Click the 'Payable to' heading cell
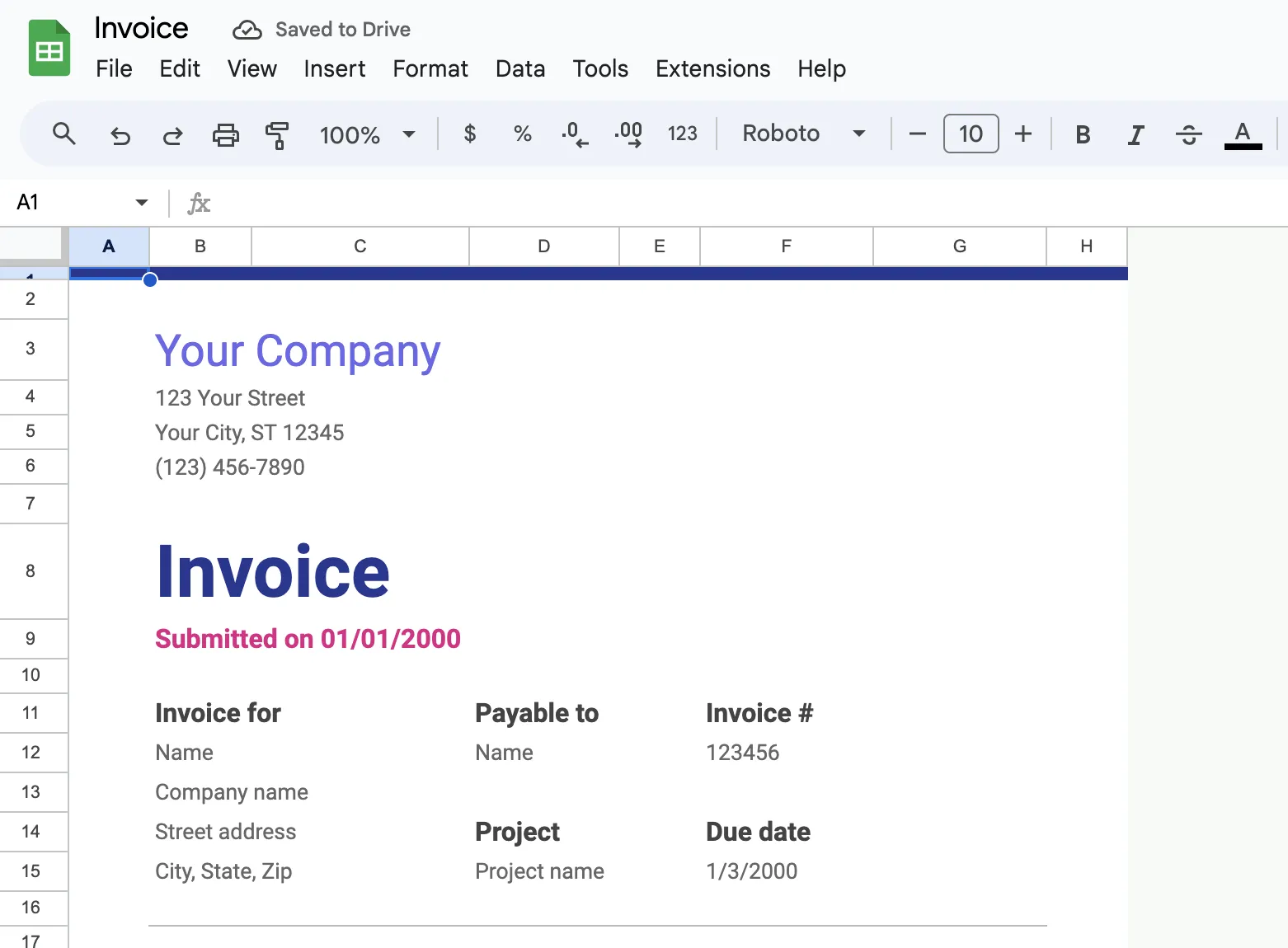The height and width of the screenshot is (948, 1288). click(x=537, y=713)
